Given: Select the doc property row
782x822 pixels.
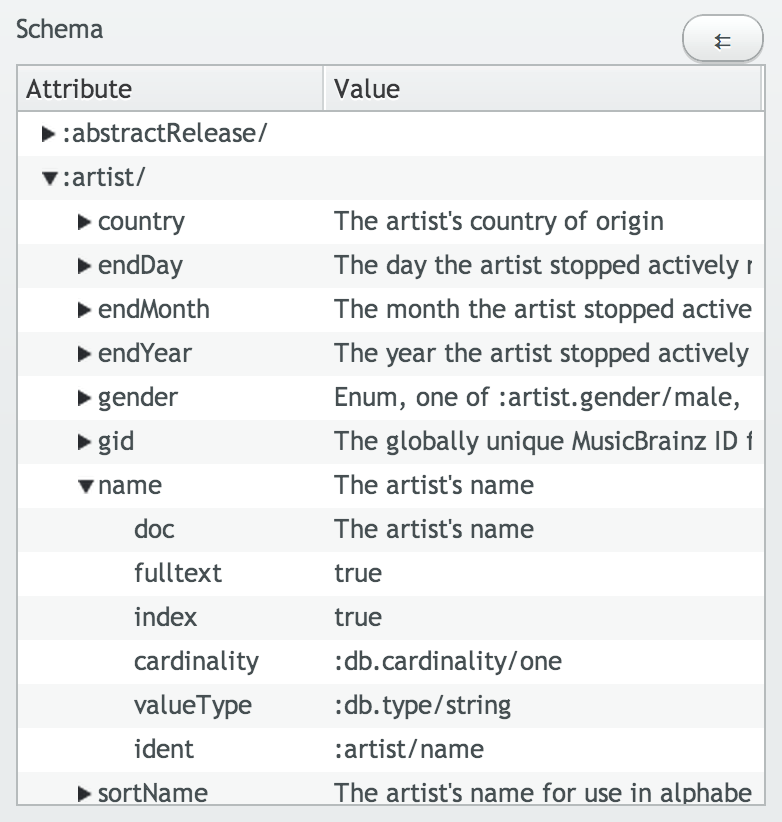Looking at the screenshot, I should (x=390, y=529).
